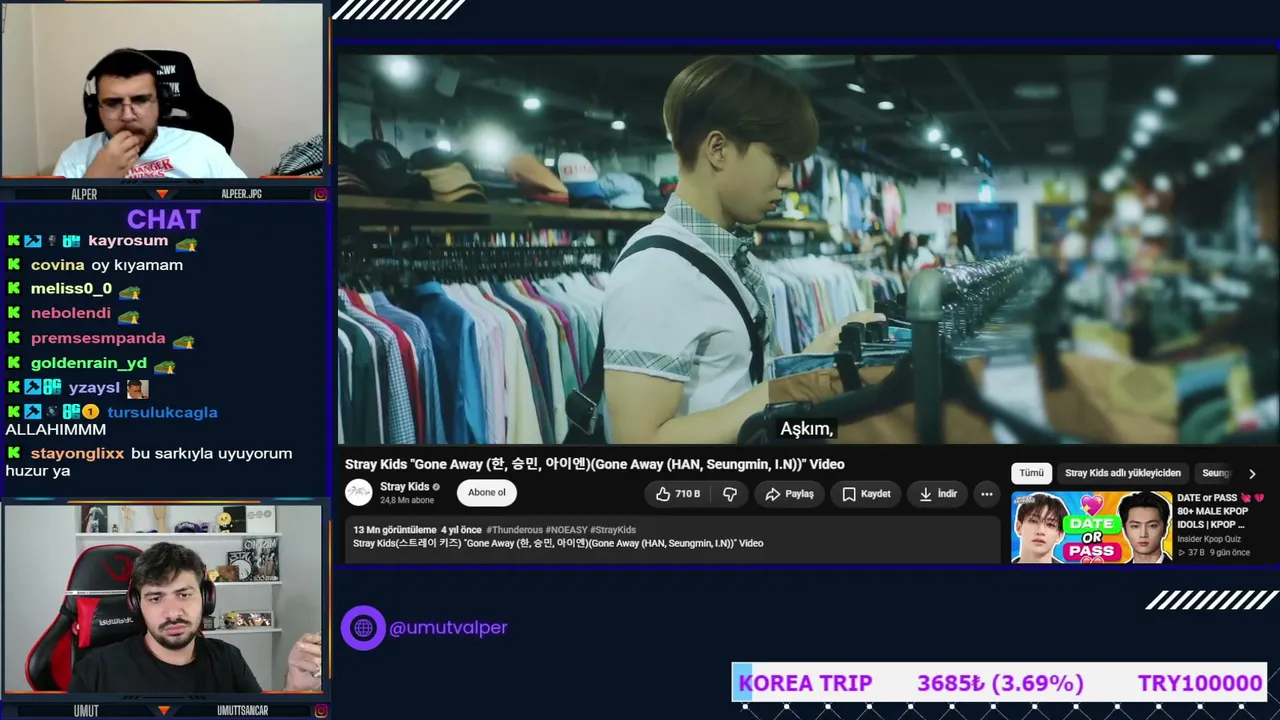Select the Stray Kids adlı yükleyiciden chip
1280x720 pixels.
point(1123,473)
